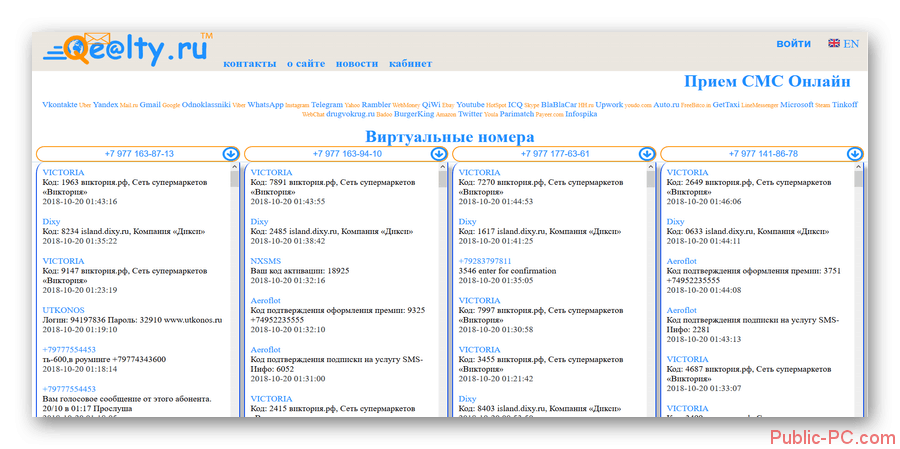Viewport: 900px width, 449px height.
Task: Click the Vkontakte service link
Action: tap(59, 104)
